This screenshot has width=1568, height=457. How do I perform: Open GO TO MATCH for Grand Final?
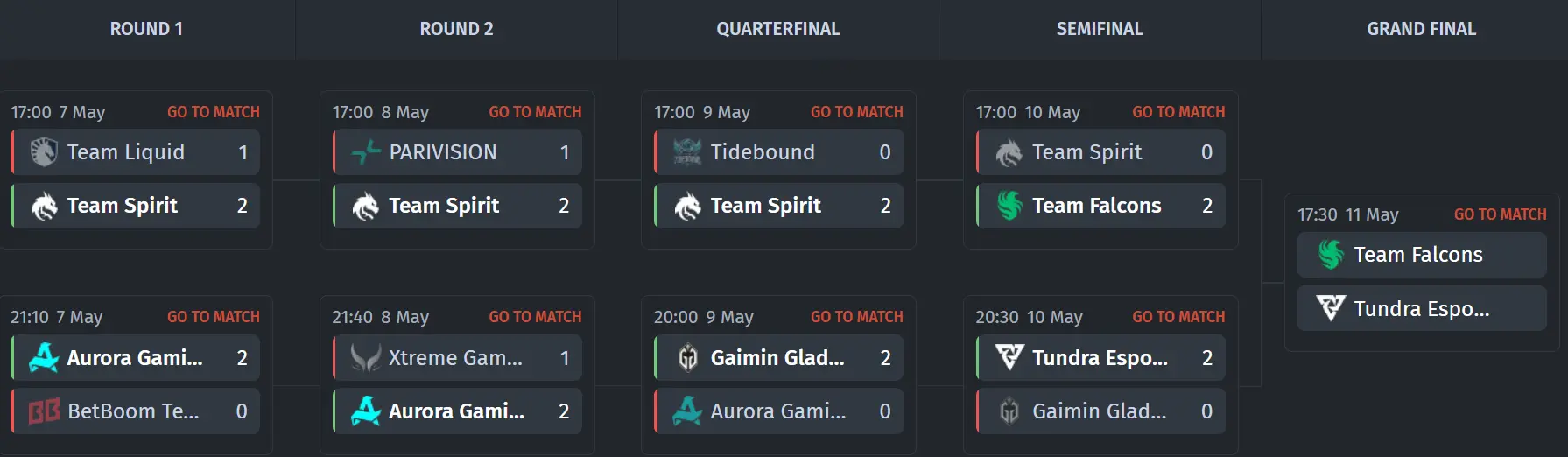pyautogui.click(x=1501, y=214)
